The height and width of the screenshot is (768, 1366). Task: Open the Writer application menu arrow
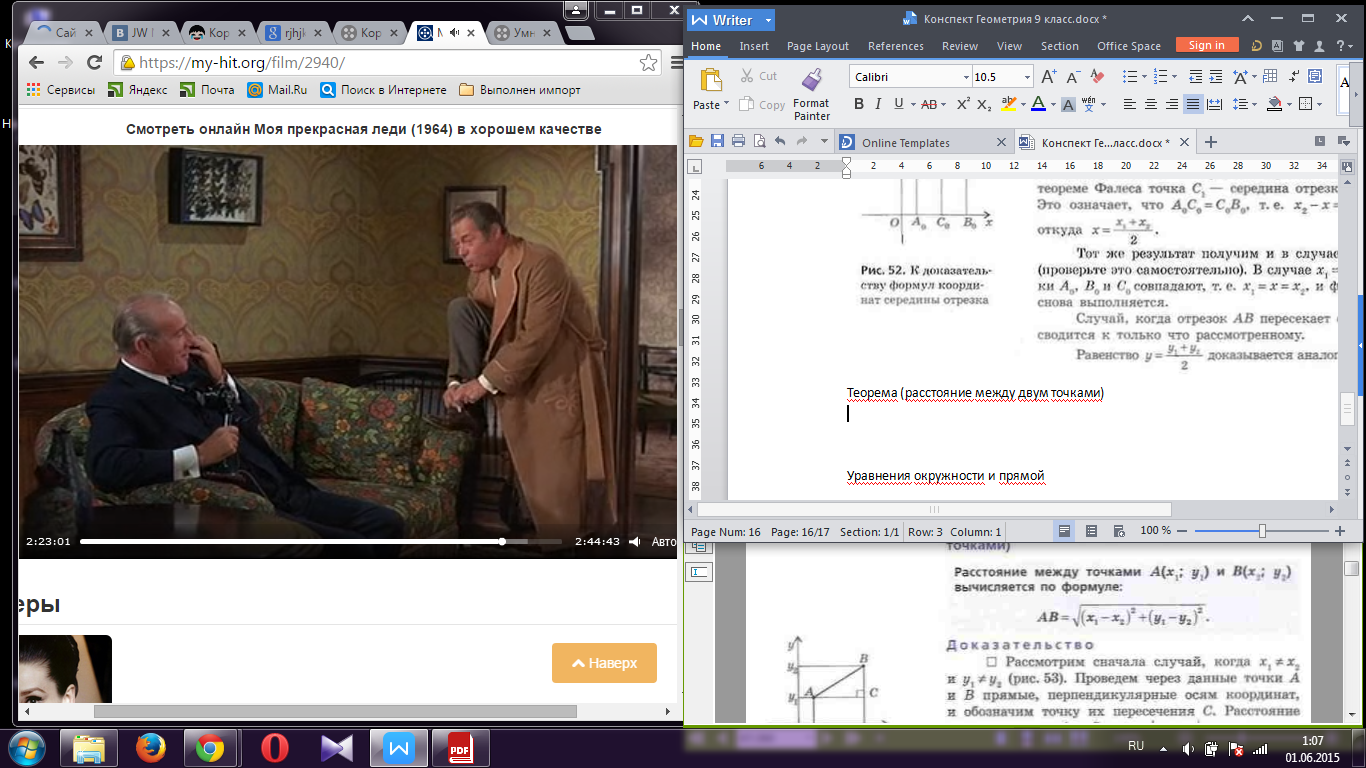pos(768,19)
